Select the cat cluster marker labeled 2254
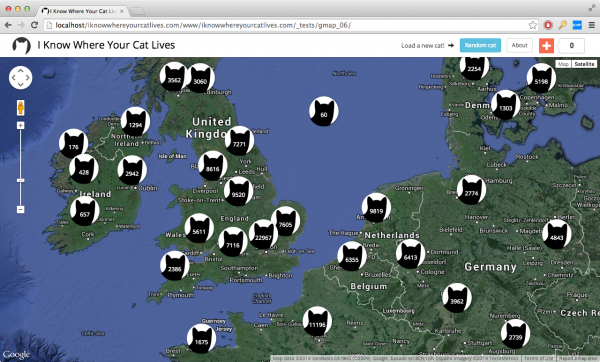This screenshot has height=362, width=600. [x=474, y=68]
